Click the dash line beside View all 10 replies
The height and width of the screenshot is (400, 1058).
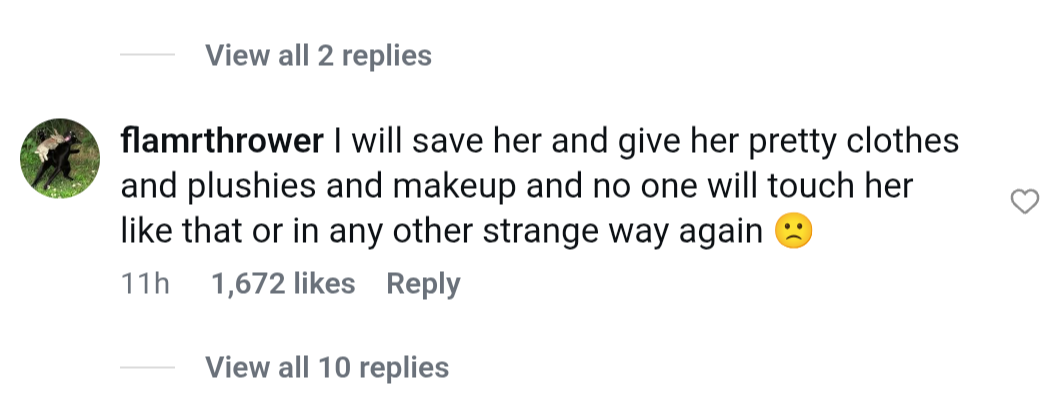147,367
